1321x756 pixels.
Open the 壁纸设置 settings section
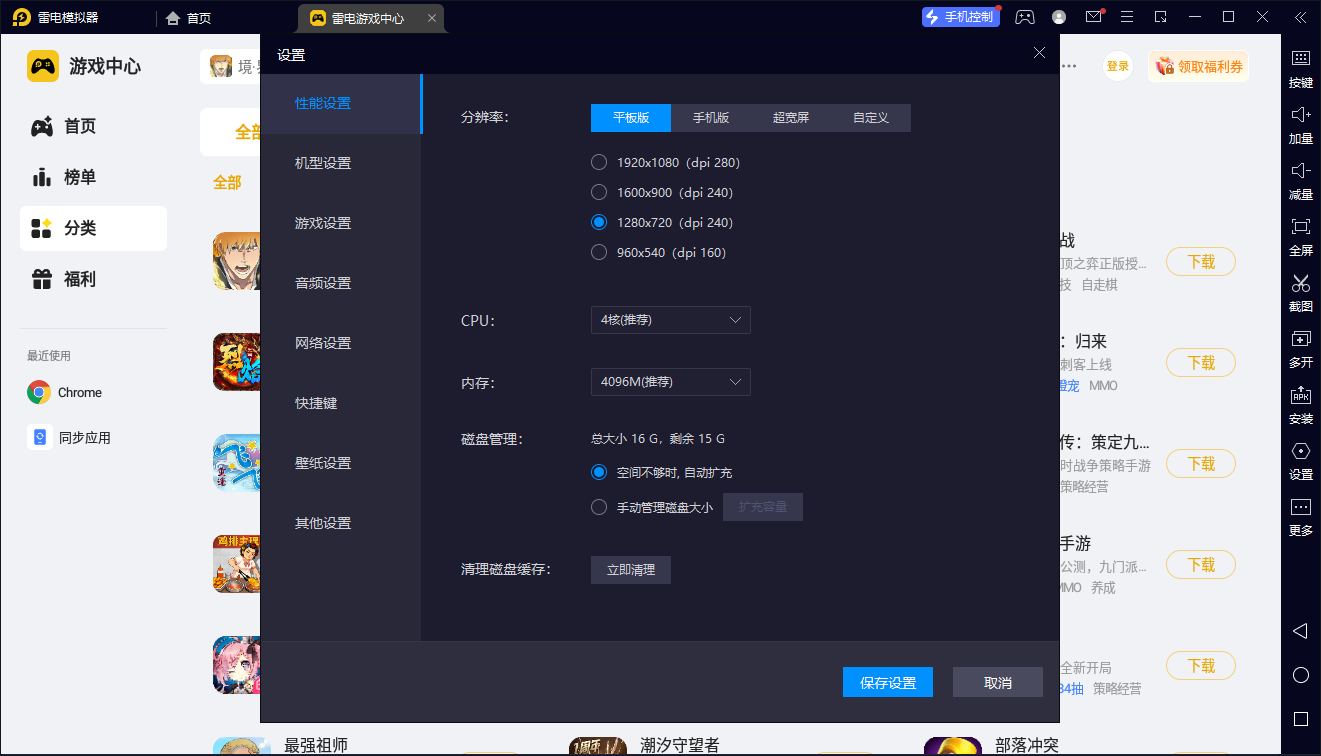pos(320,463)
